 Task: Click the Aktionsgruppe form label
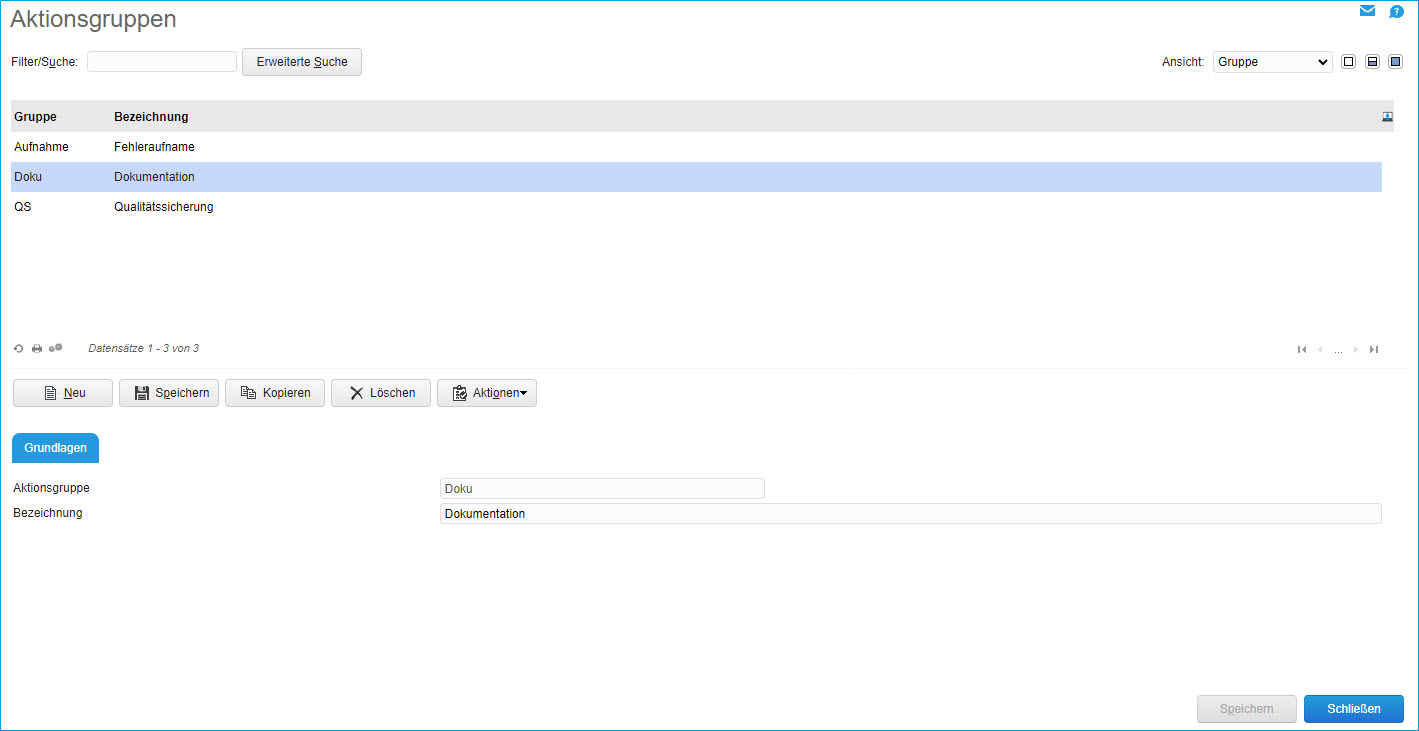point(52,488)
